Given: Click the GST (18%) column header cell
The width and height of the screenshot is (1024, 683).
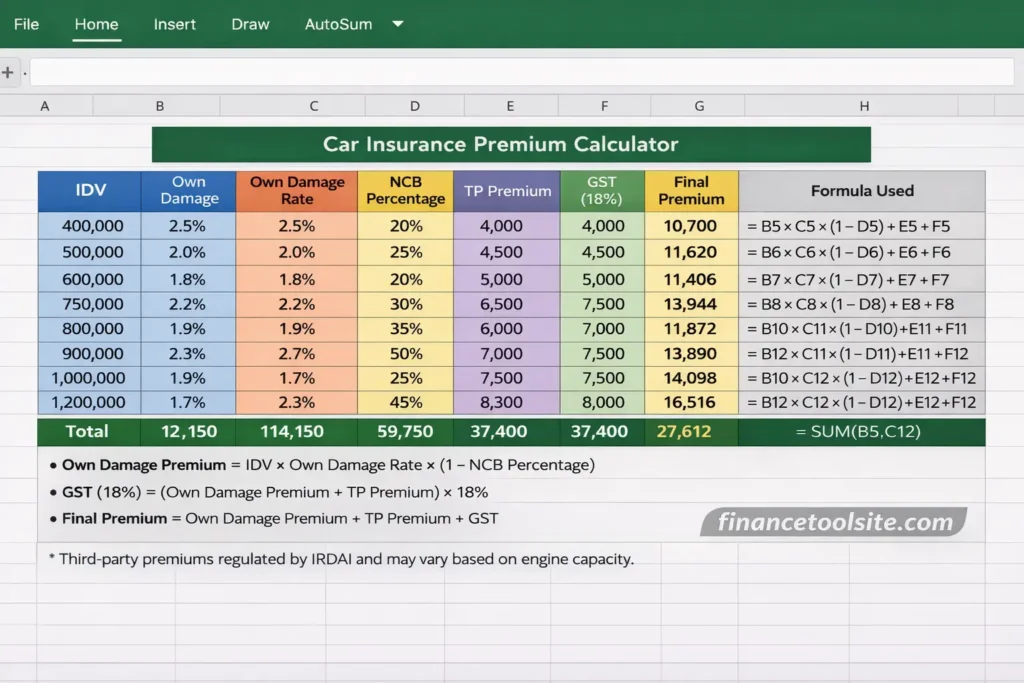Looking at the screenshot, I should point(603,190).
